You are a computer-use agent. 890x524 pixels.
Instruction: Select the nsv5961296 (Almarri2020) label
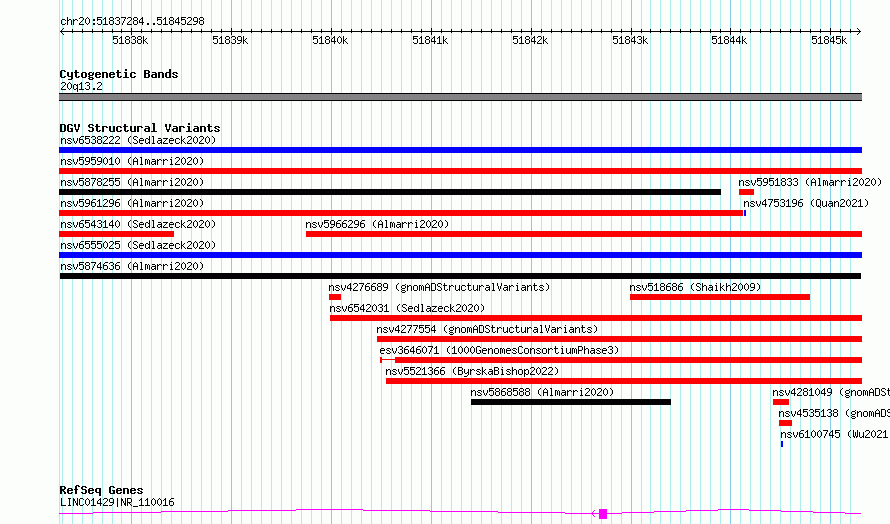[x=132, y=203]
